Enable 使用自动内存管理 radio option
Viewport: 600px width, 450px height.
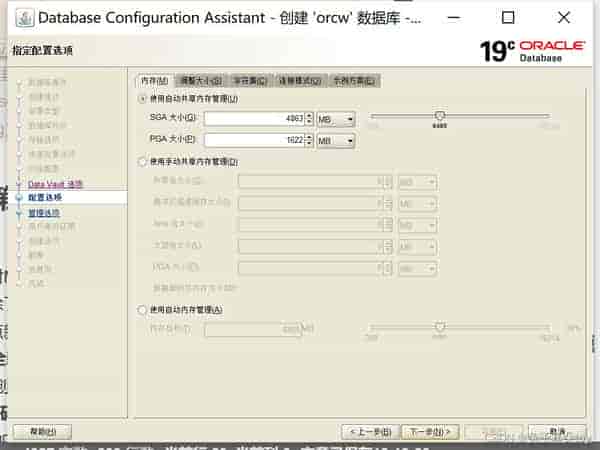142,310
